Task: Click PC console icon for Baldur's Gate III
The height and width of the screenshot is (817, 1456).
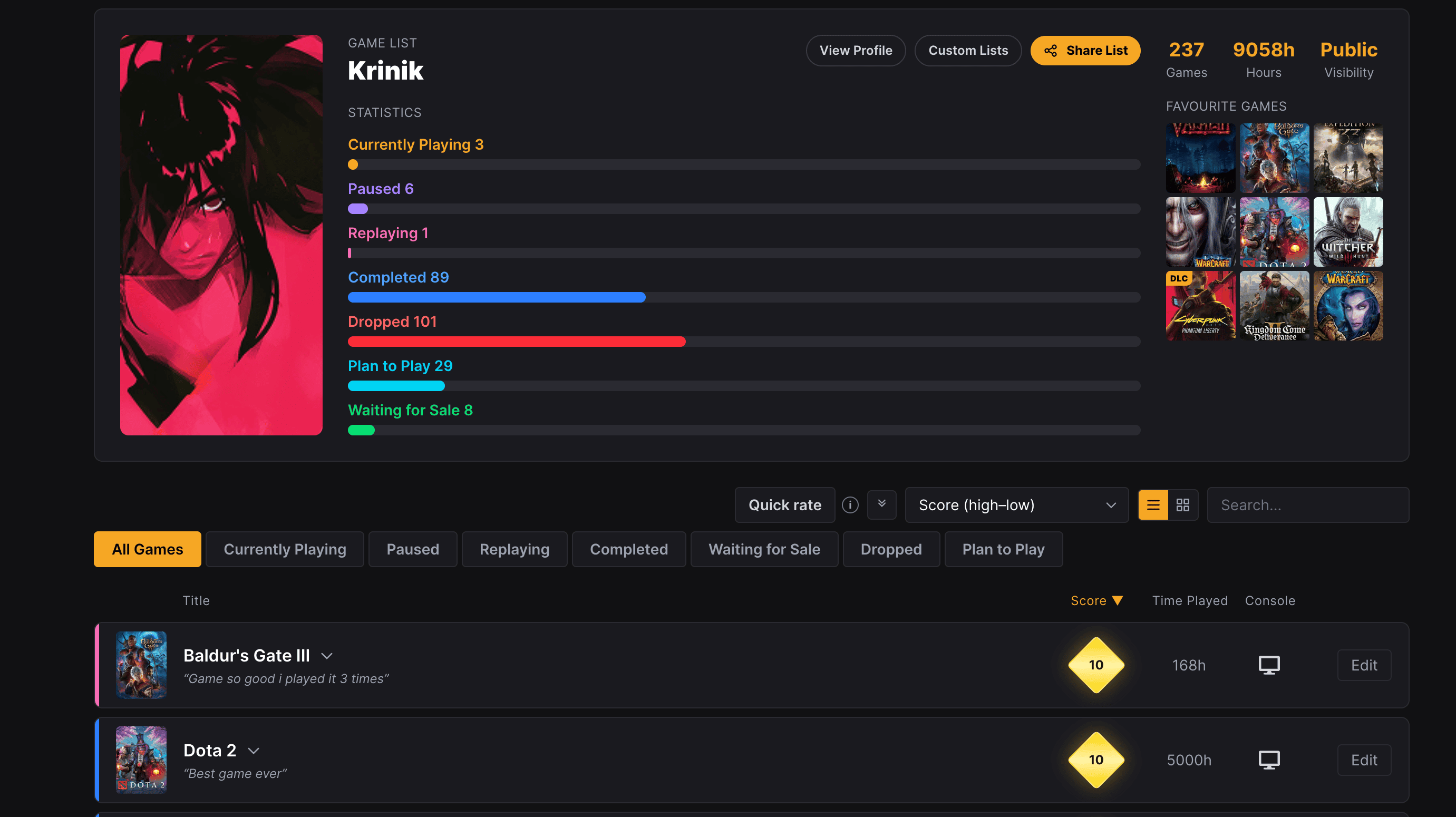Action: (x=1268, y=665)
